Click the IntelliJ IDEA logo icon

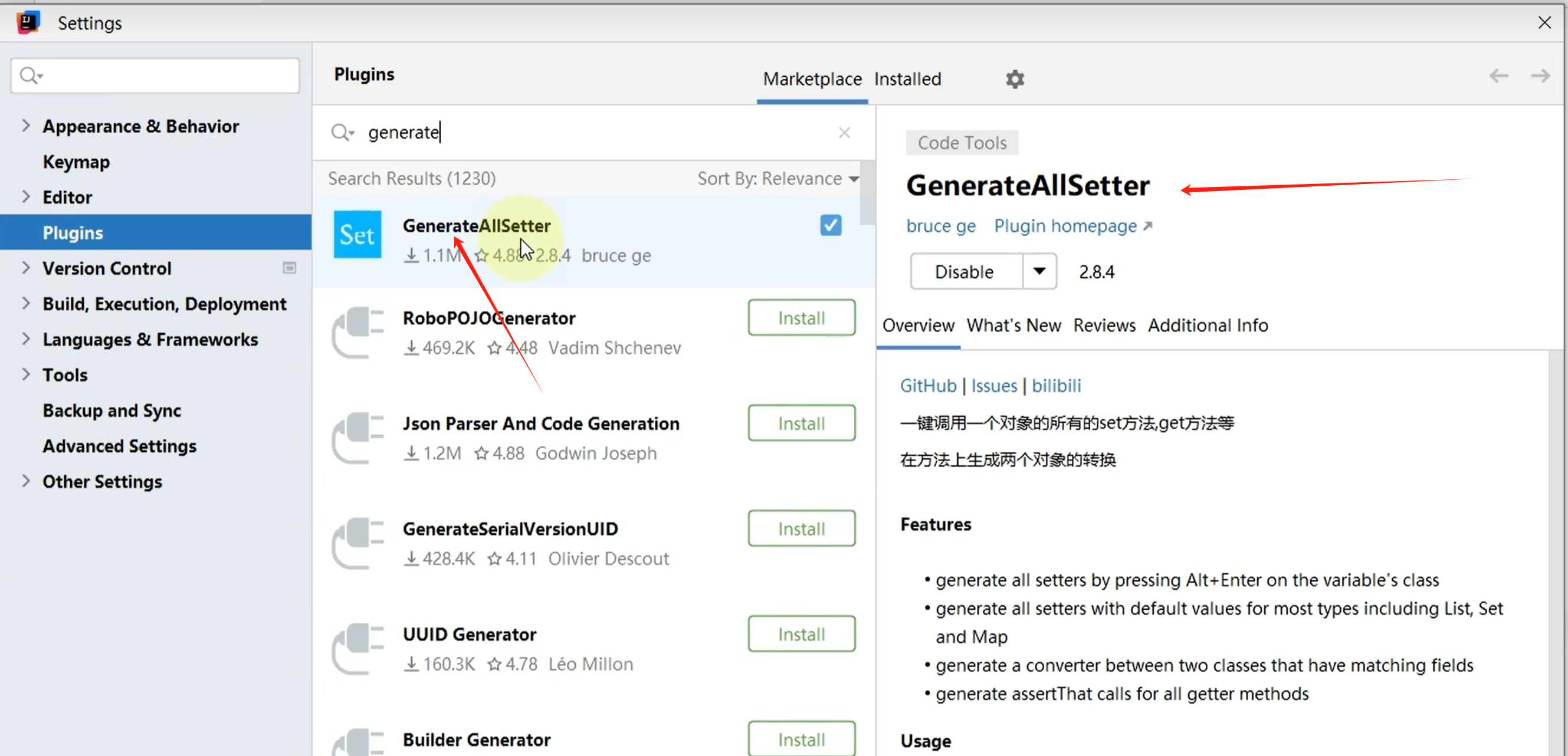click(28, 22)
